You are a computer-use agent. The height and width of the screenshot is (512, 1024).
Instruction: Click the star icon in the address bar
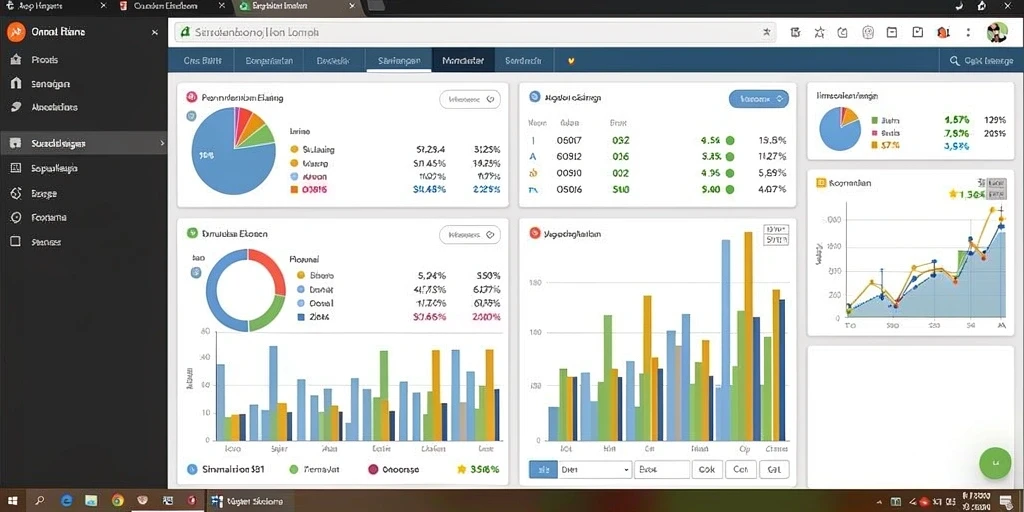767,32
